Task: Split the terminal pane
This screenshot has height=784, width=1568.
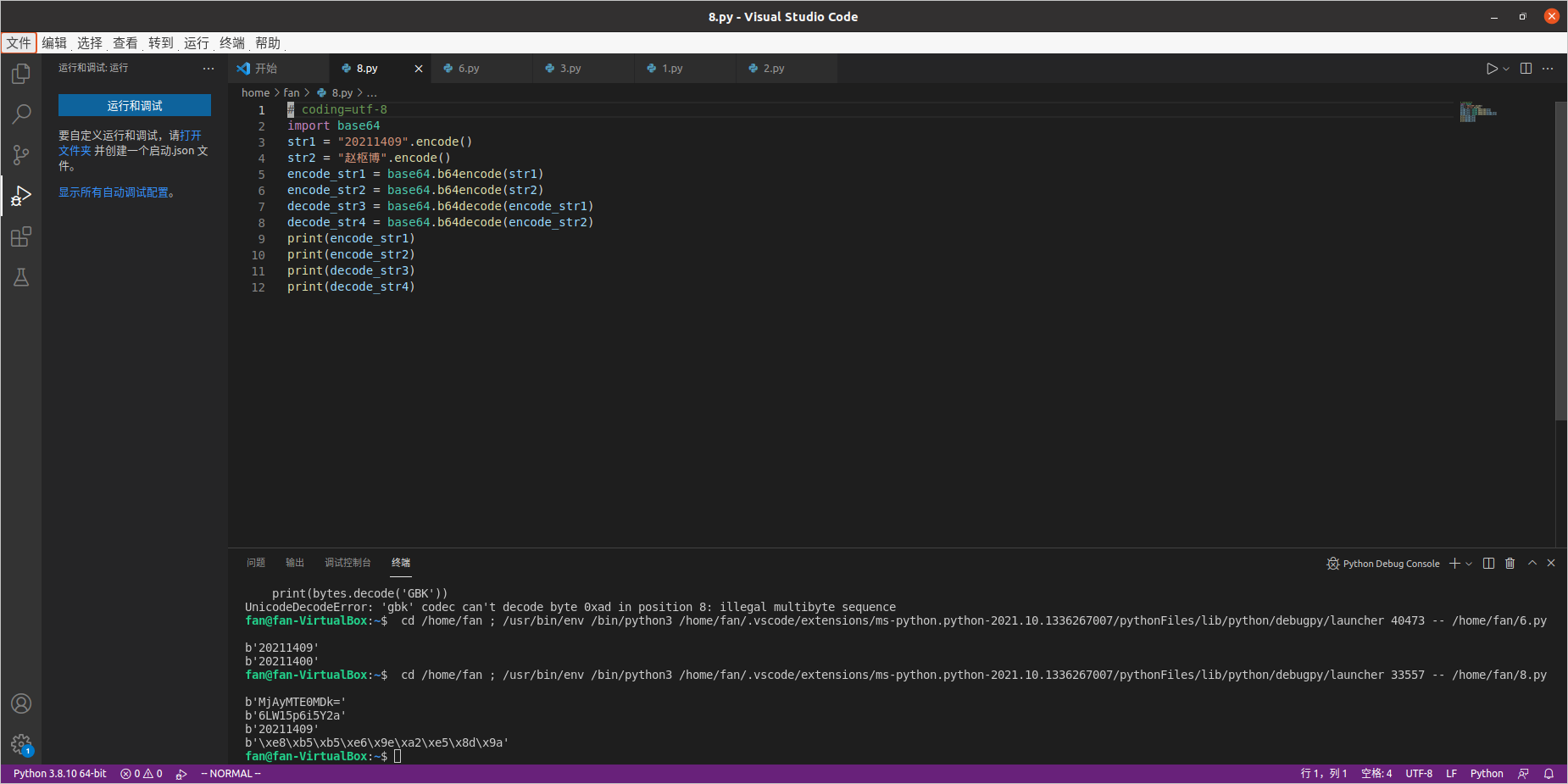Action: 1488,564
